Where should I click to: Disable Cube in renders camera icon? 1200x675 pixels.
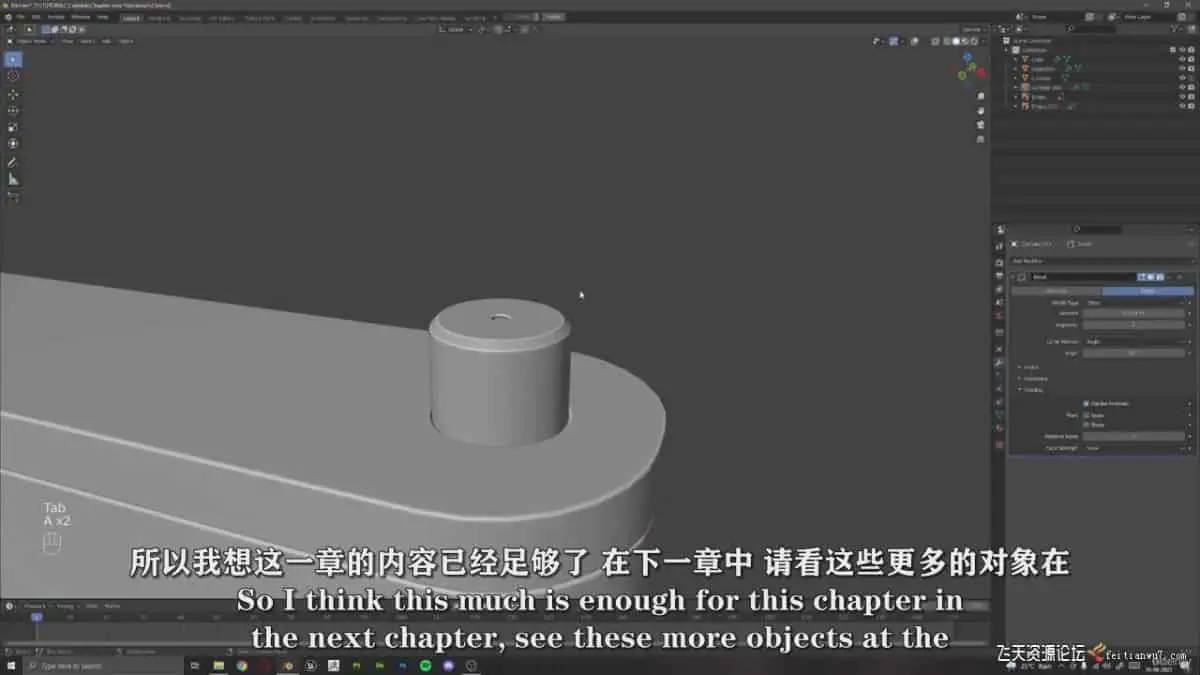pos(1191,60)
